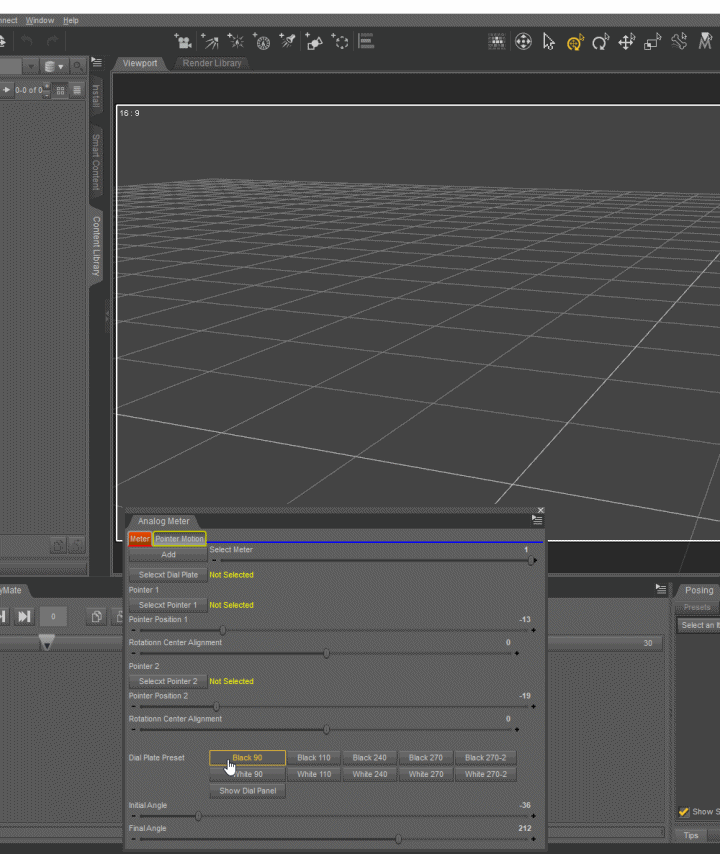The height and width of the screenshot is (854, 720).
Task: Select the Rotate tool
Action: 601,42
